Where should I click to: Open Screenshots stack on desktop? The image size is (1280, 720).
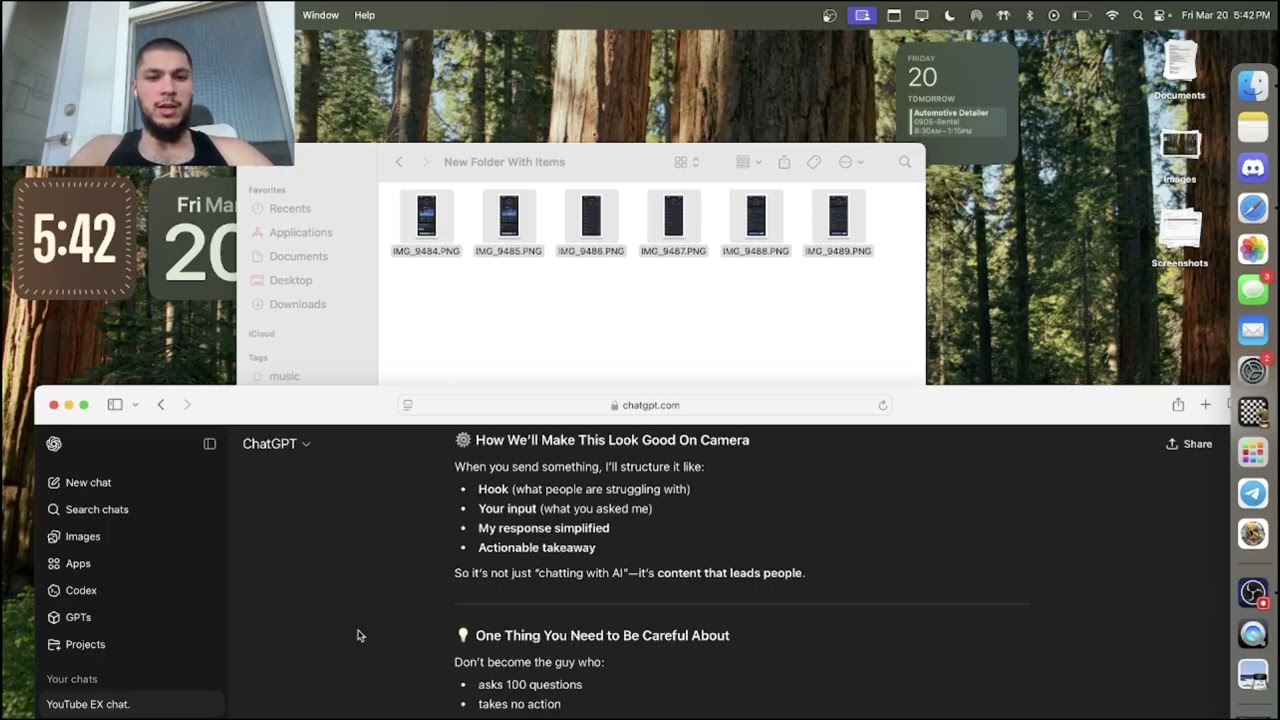(1180, 240)
